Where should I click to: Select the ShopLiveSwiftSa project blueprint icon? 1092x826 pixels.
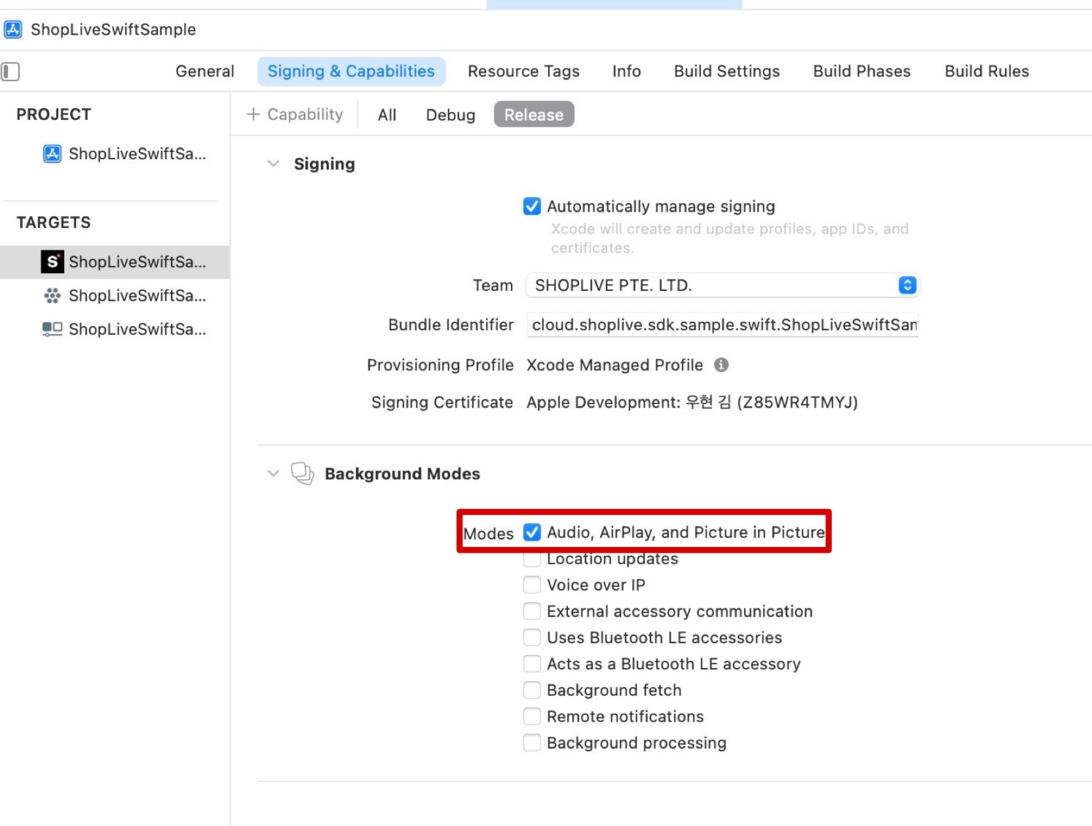[52, 153]
